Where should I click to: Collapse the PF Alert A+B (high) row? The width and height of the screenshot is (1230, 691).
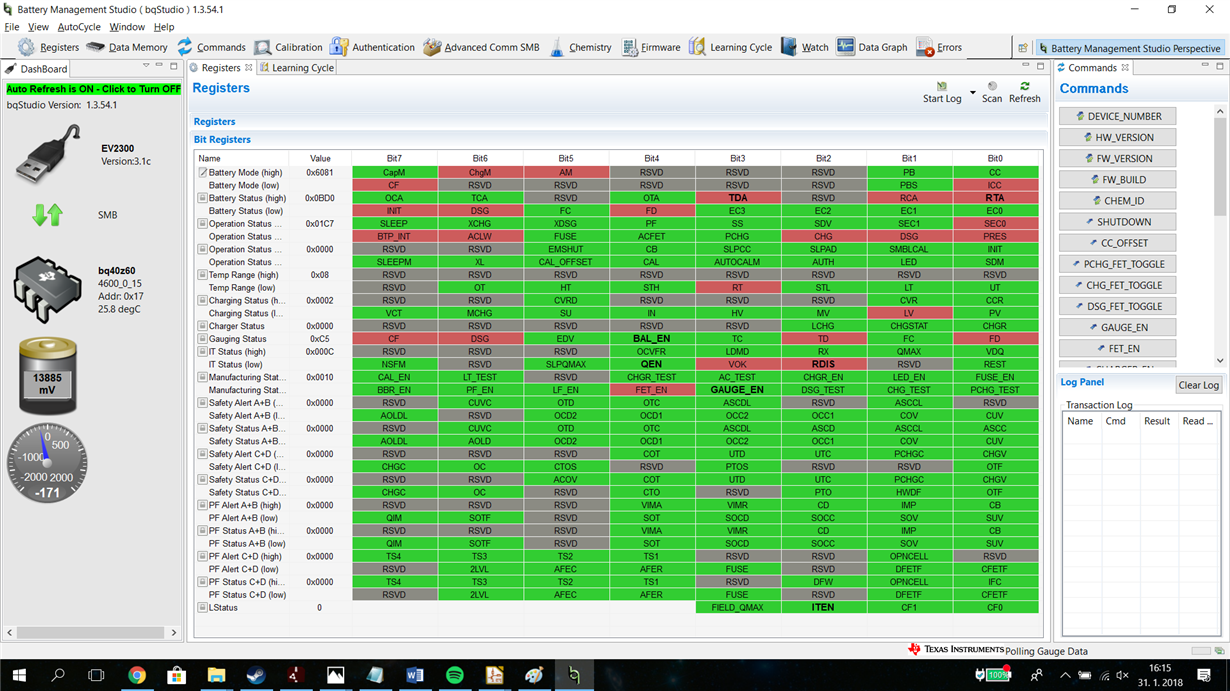[203, 505]
